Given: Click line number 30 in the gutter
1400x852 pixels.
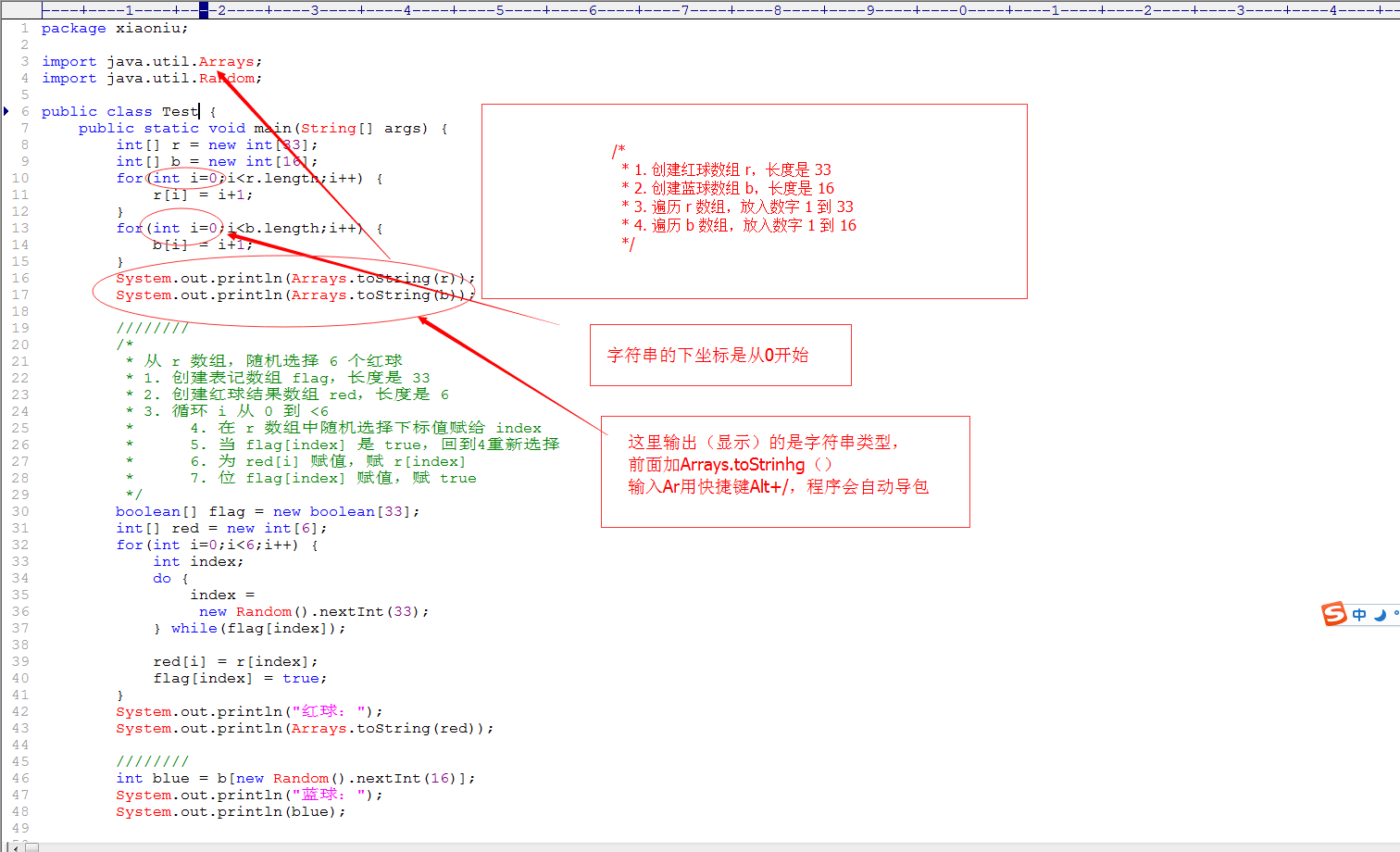Looking at the screenshot, I should (x=20, y=511).
